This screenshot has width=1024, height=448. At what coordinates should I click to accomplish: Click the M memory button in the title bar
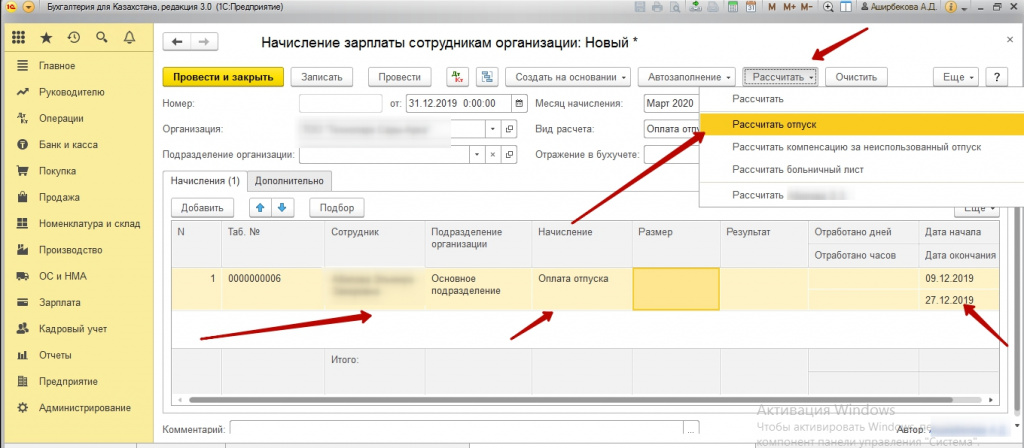tap(773, 7)
